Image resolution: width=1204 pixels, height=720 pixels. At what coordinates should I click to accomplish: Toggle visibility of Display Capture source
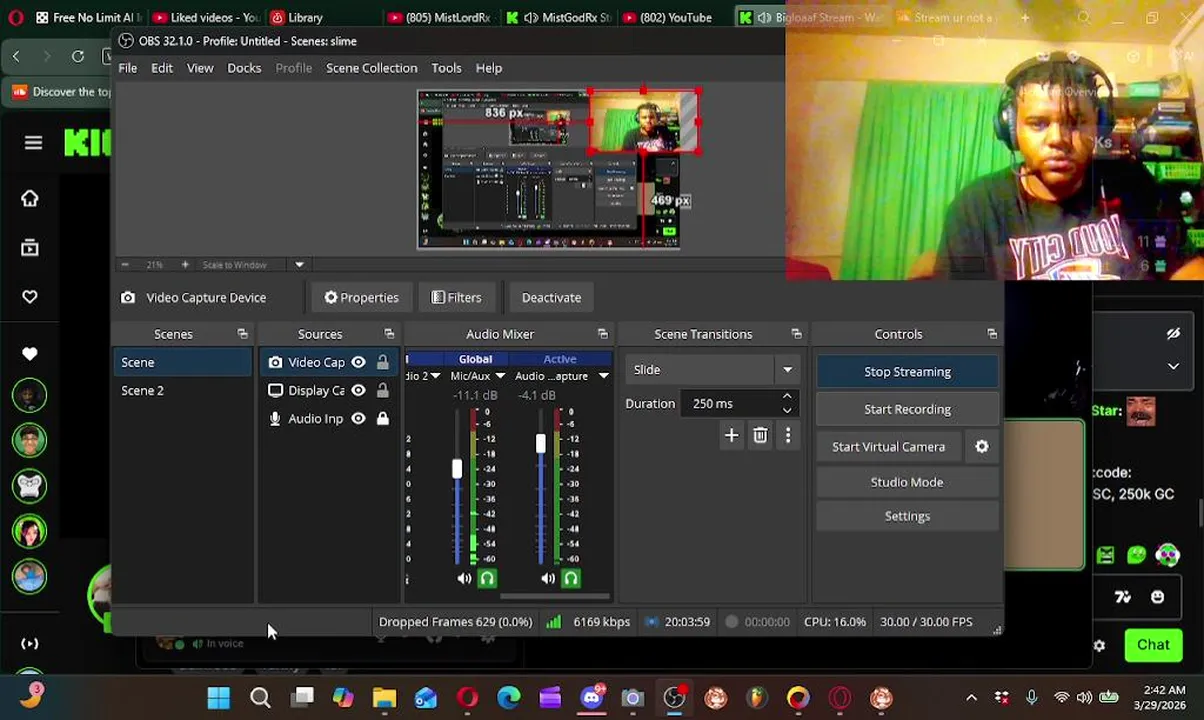point(358,390)
